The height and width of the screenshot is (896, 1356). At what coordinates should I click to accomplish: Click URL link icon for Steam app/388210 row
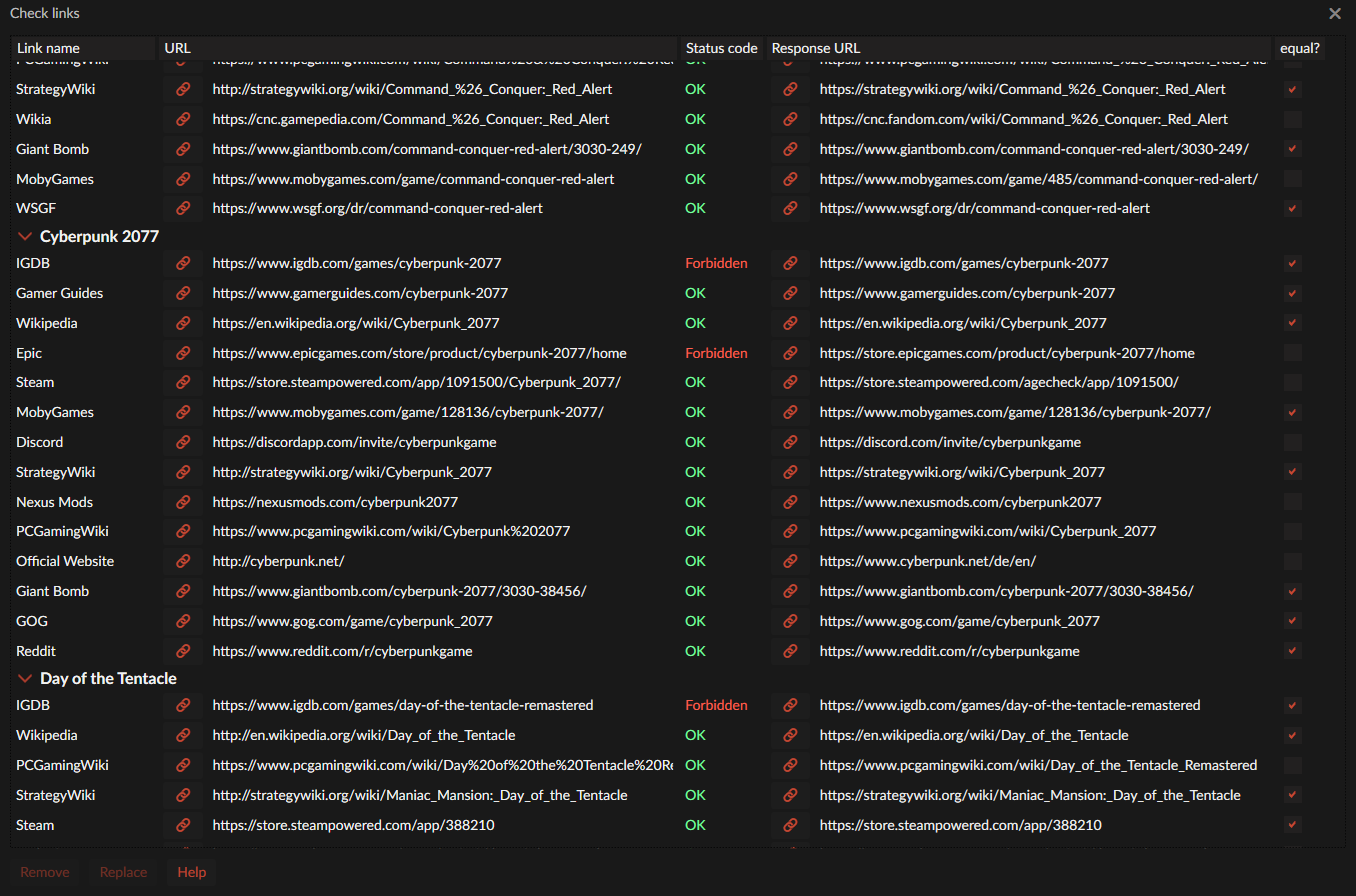tap(183, 825)
